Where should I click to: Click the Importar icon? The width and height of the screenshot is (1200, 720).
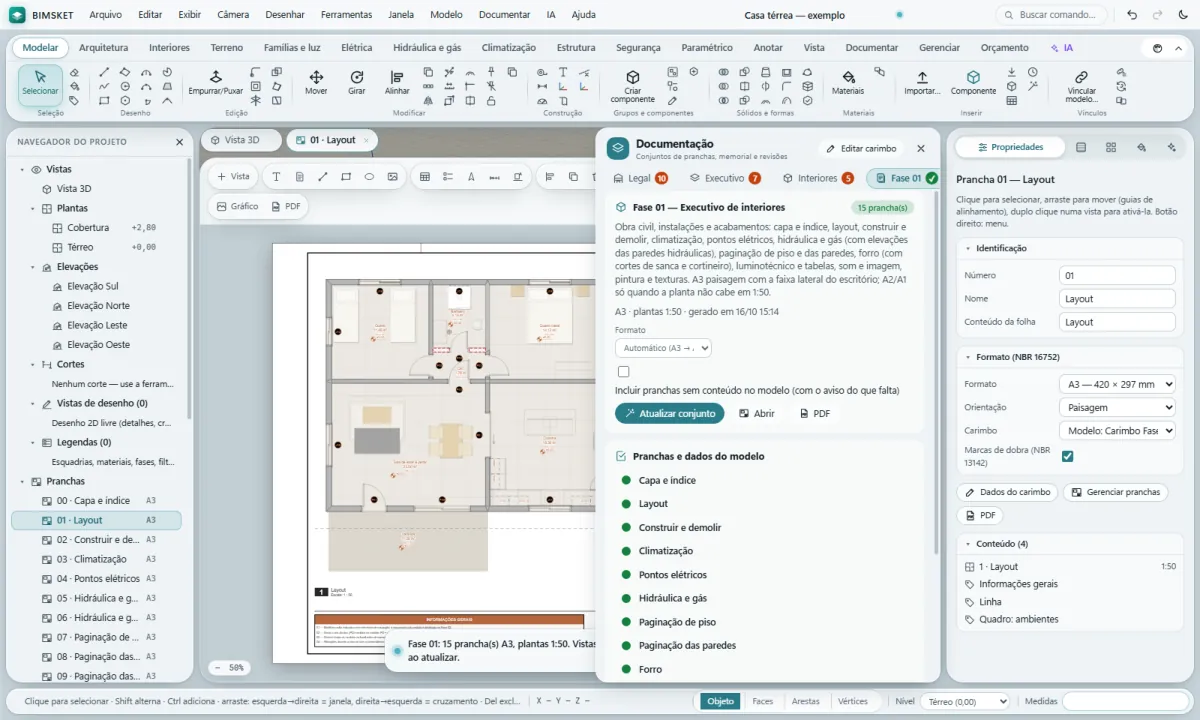pyautogui.click(x=922, y=83)
